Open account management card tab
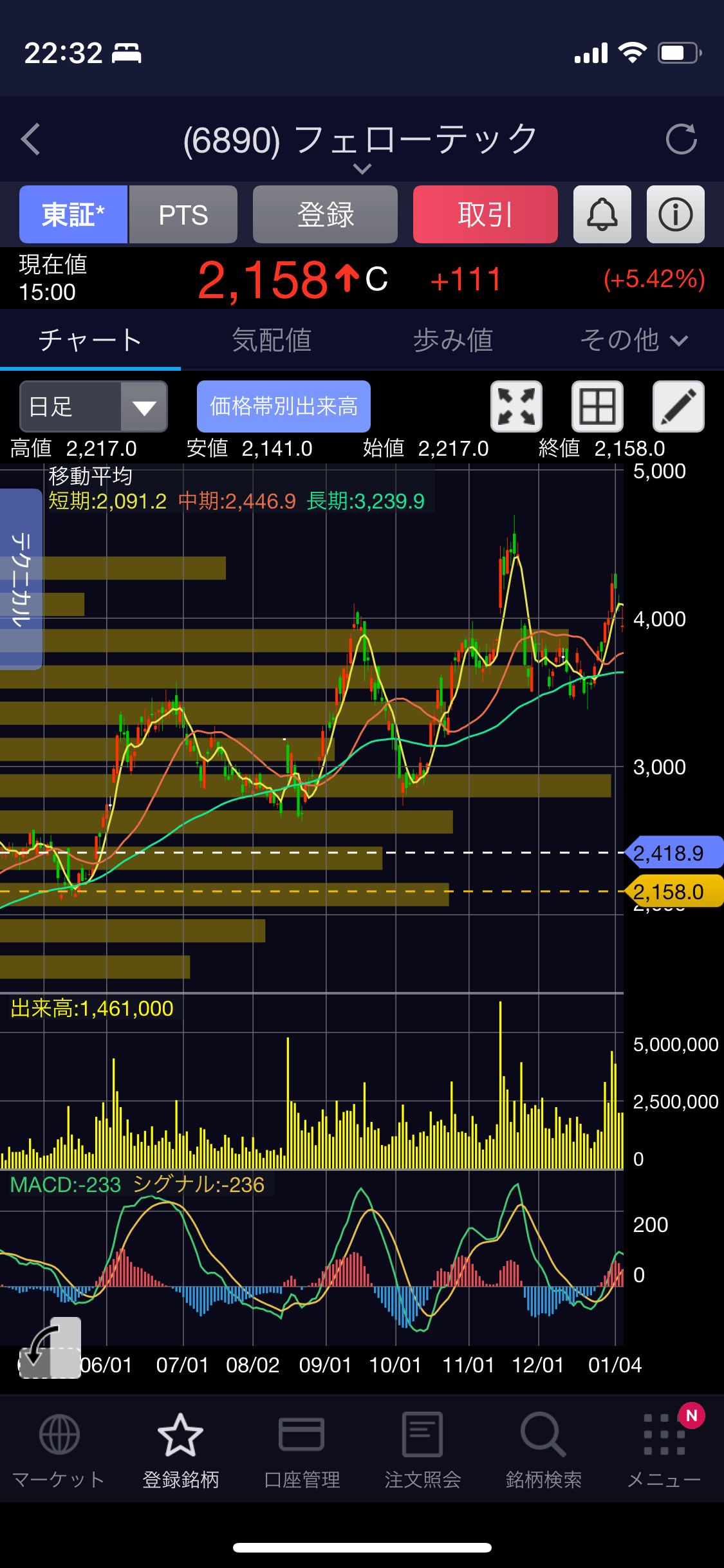The width and height of the screenshot is (724, 1568). tap(301, 1451)
